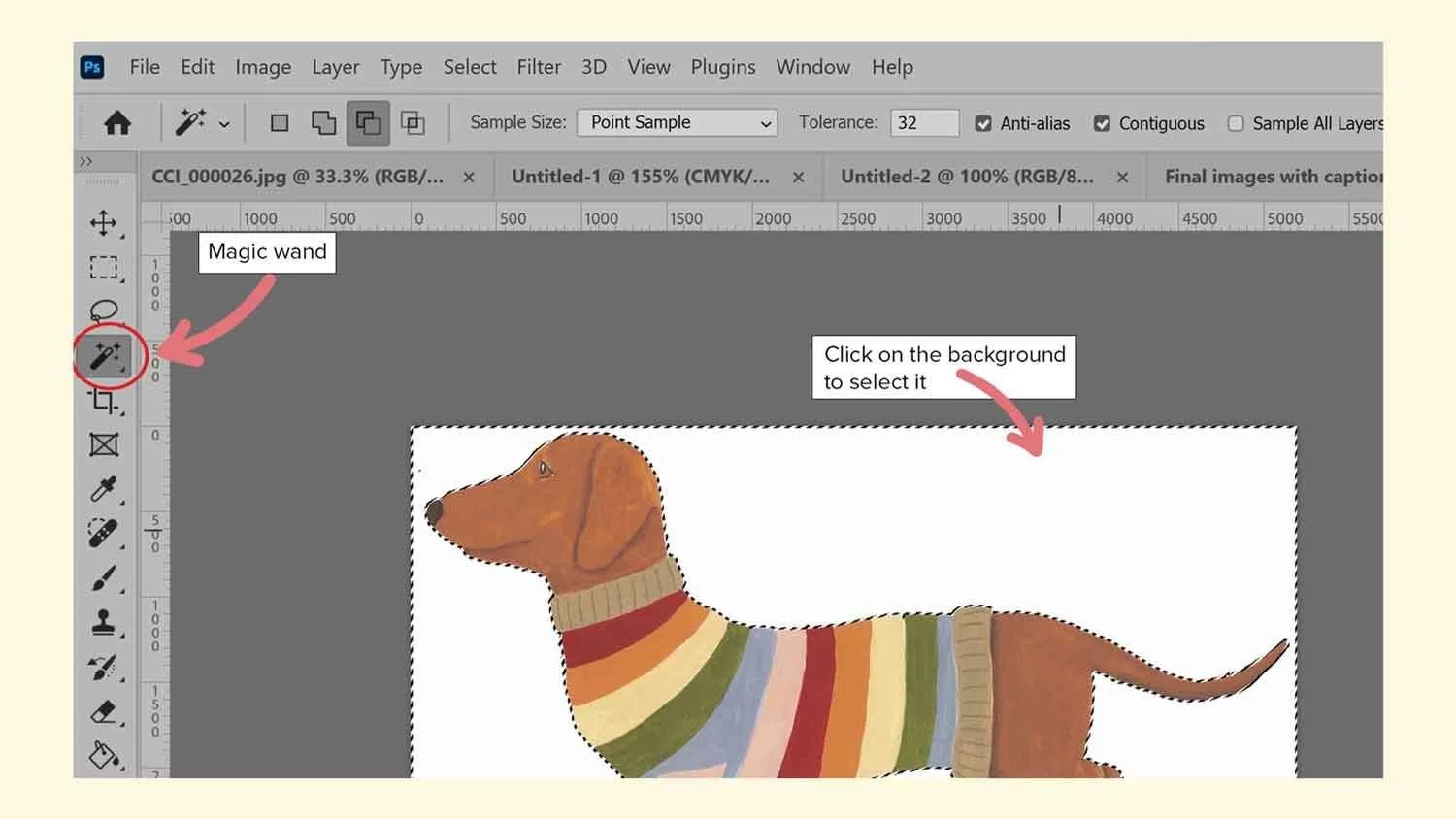Select the Crop tool
Image resolution: width=1456 pixels, height=819 pixels.
pos(104,401)
